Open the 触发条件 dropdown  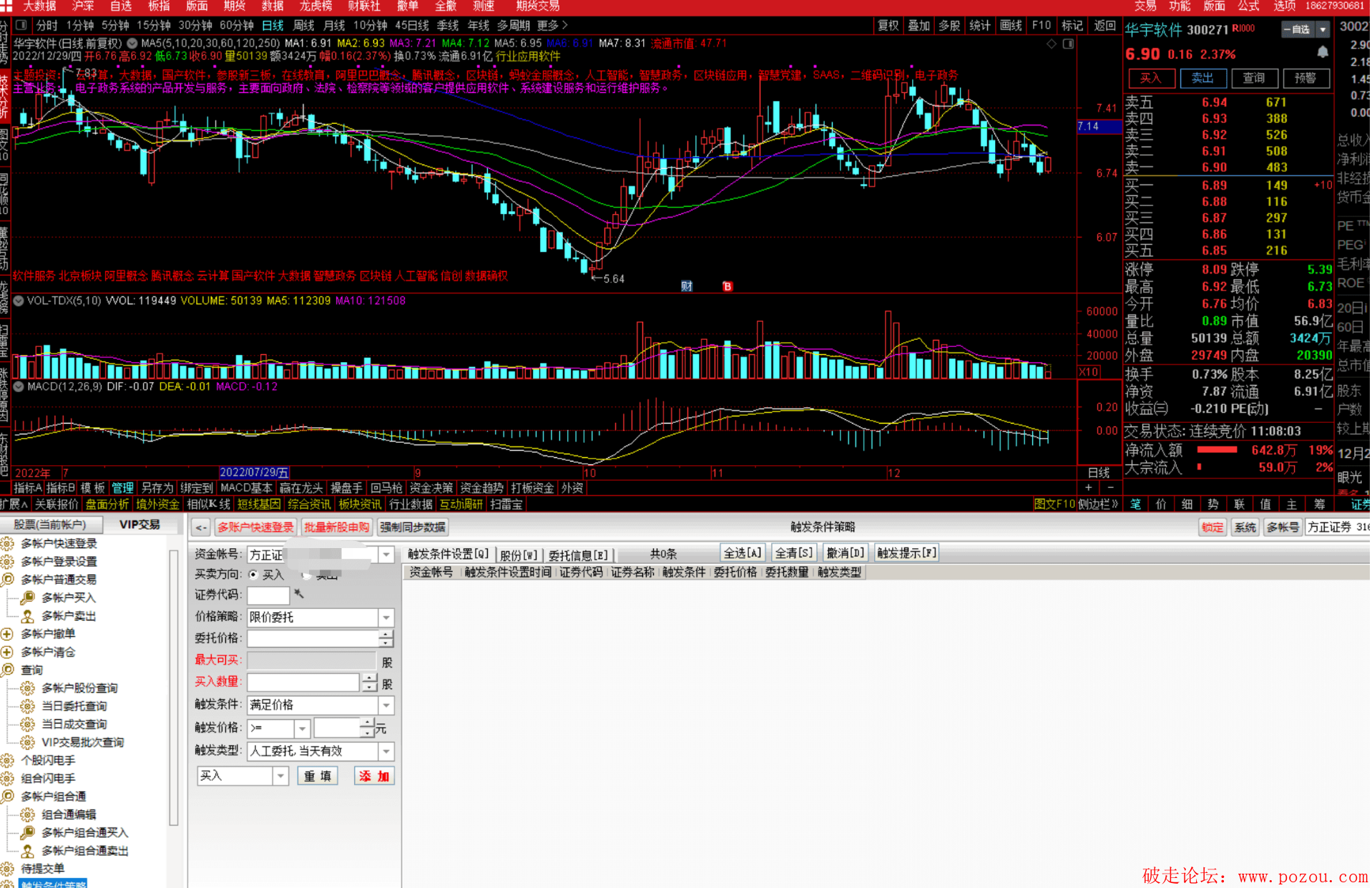pyautogui.click(x=386, y=706)
